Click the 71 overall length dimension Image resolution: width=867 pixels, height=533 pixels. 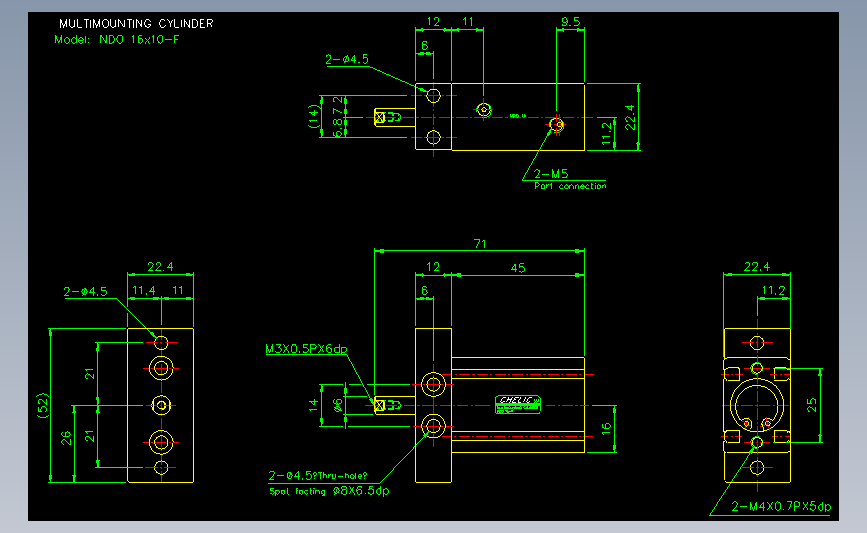tap(480, 244)
